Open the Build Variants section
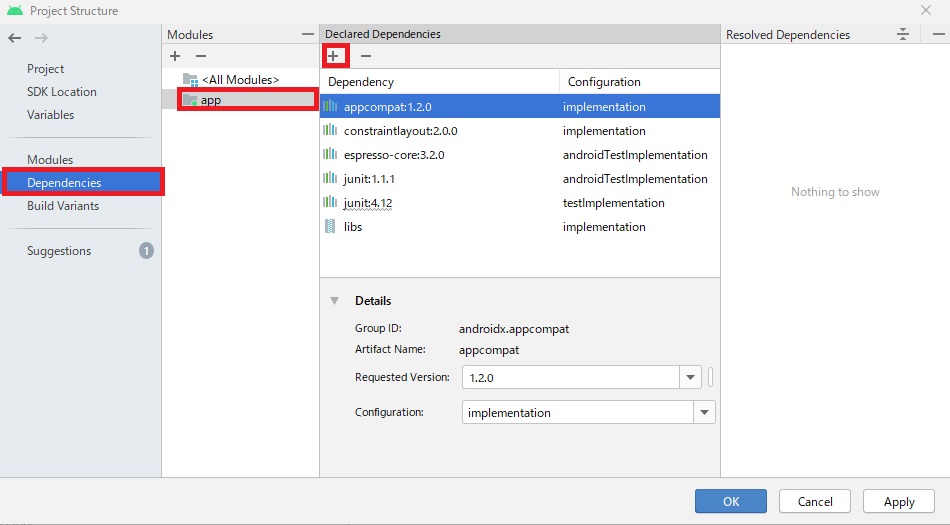Image resolution: width=950 pixels, height=525 pixels. pos(63,205)
